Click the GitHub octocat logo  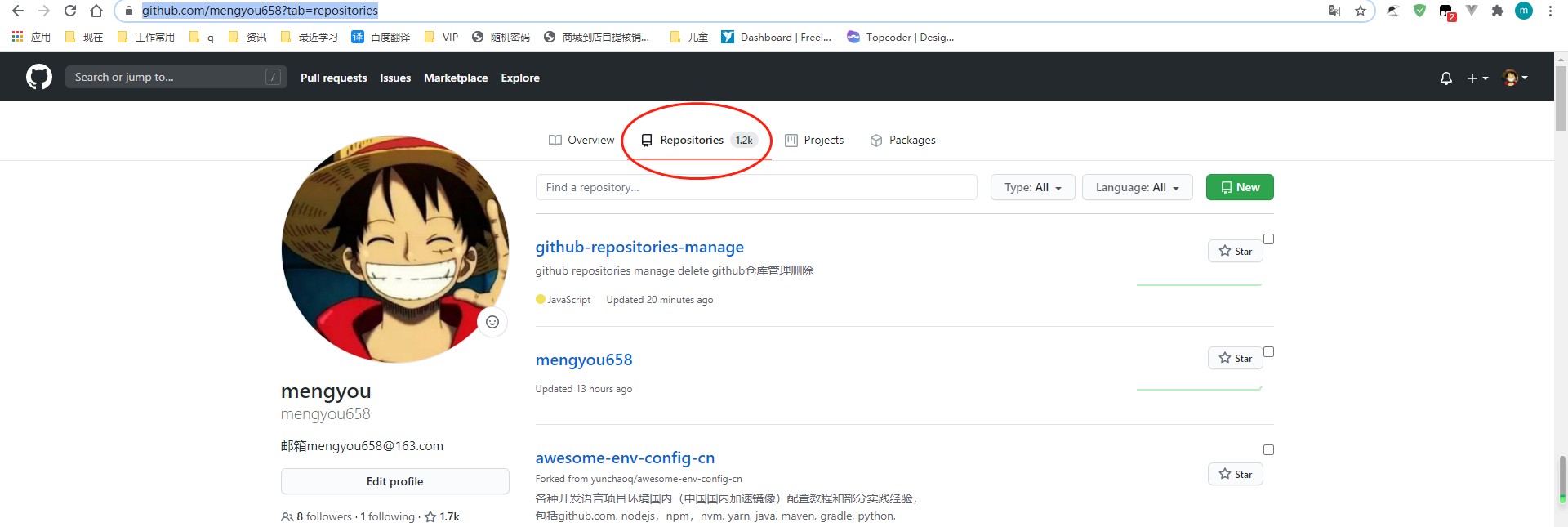coord(39,77)
